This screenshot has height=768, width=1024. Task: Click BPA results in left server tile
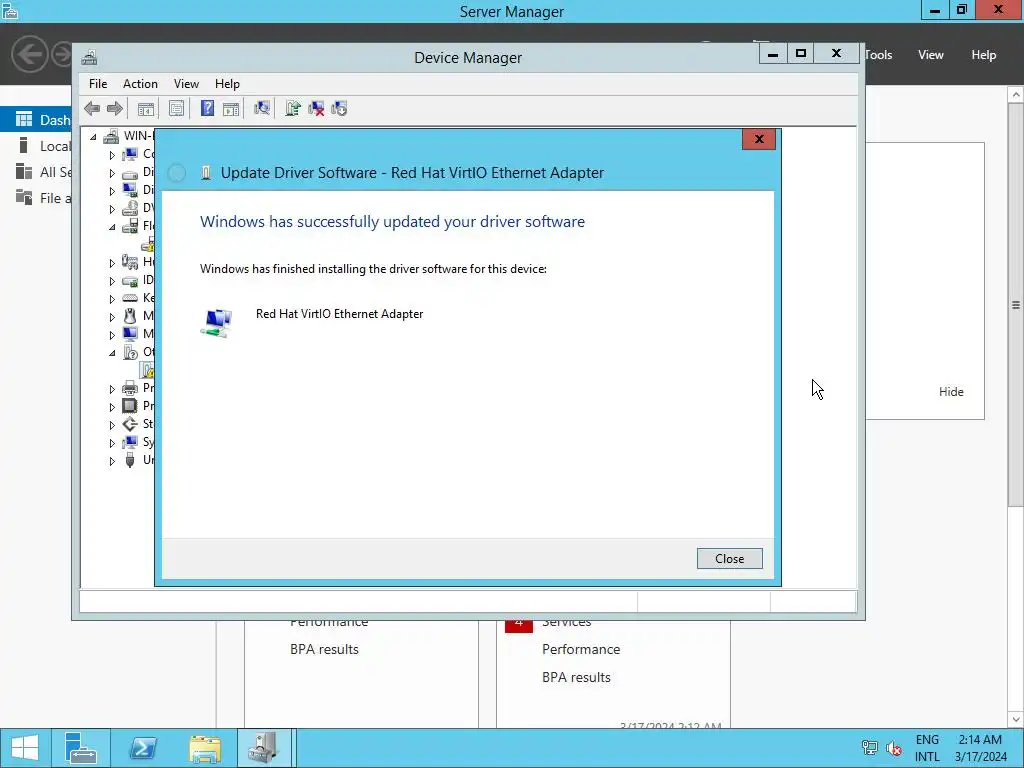(324, 649)
